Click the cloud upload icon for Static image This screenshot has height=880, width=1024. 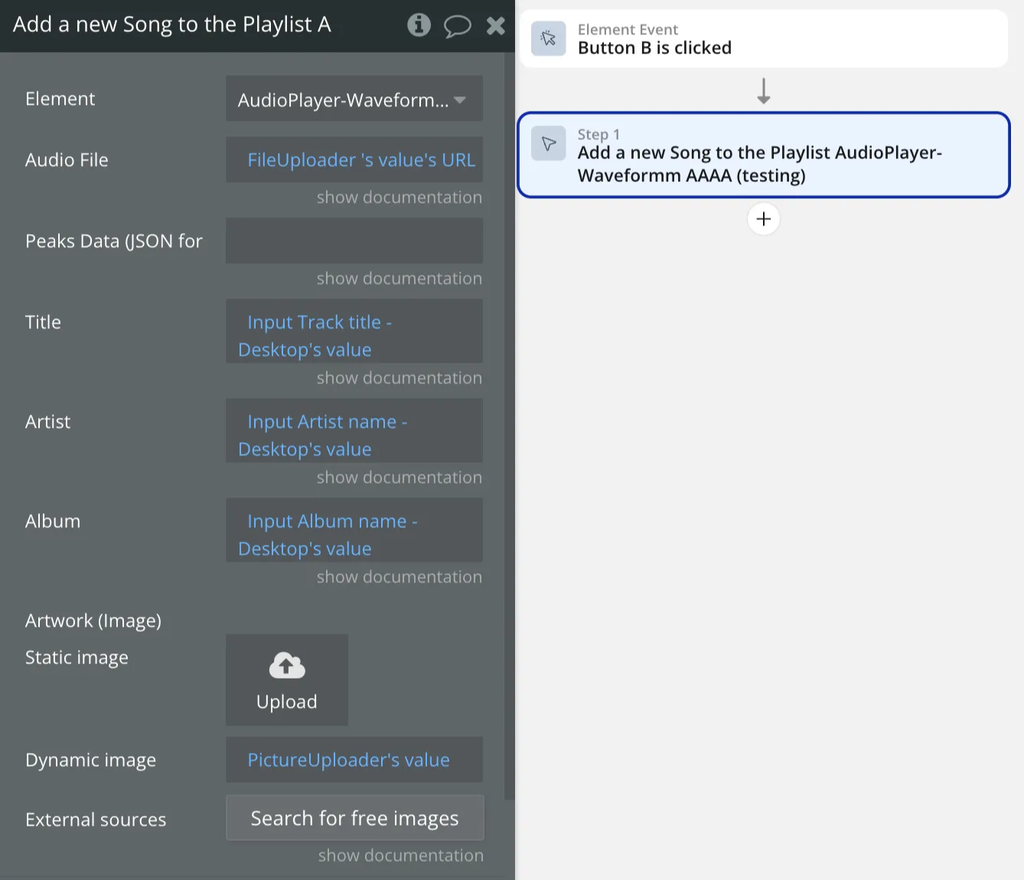[287, 666]
